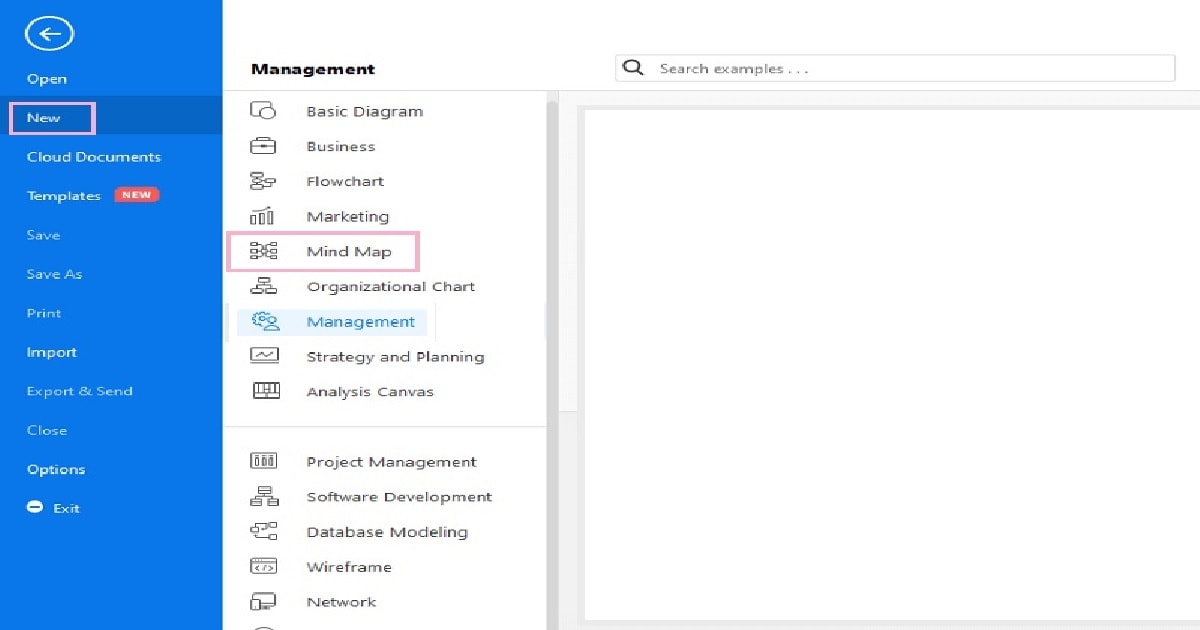
Task: Open Cloud Documents in sidebar
Action: point(93,157)
